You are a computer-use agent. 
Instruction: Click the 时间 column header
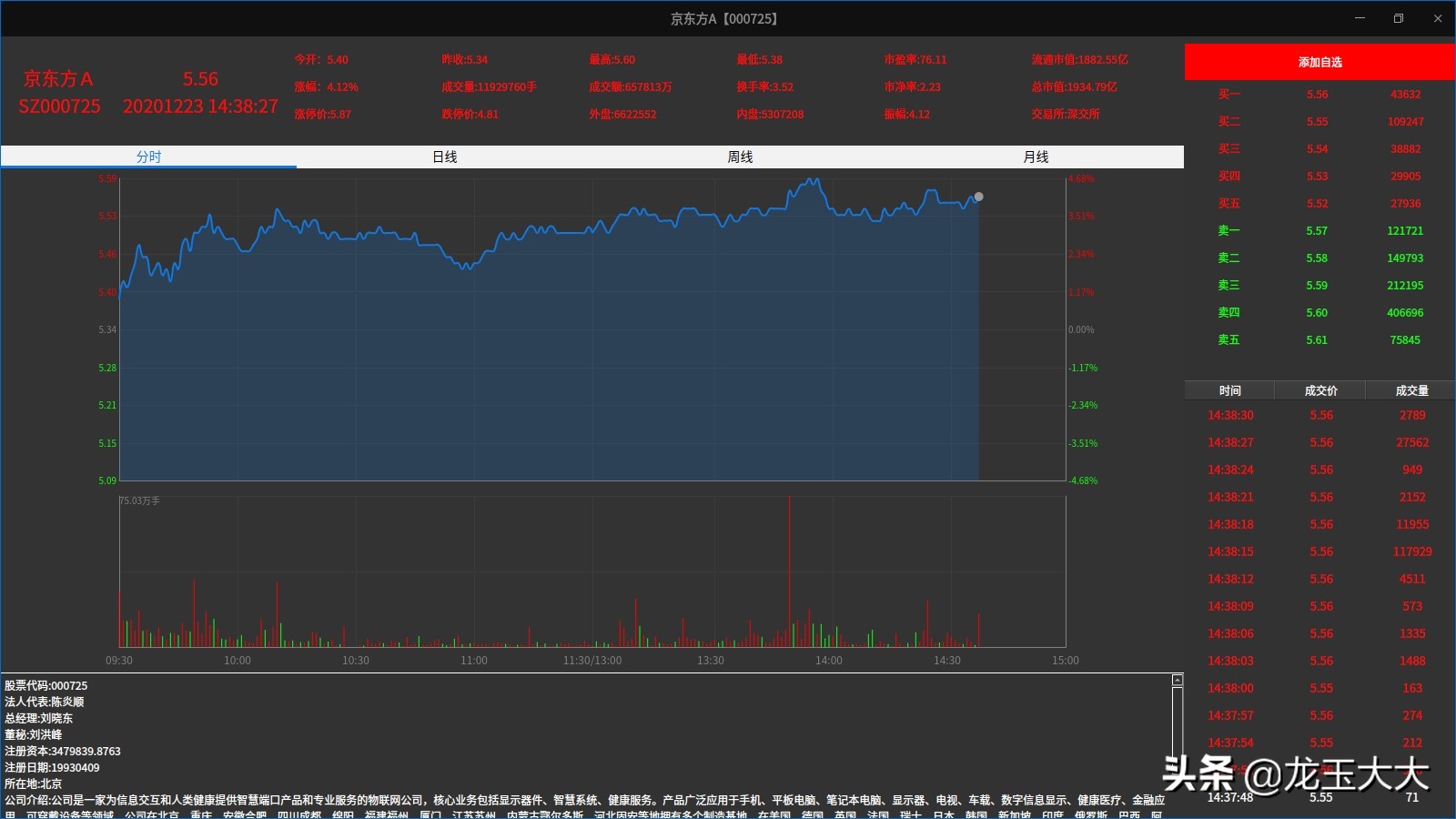pyautogui.click(x=1229, y=390)
